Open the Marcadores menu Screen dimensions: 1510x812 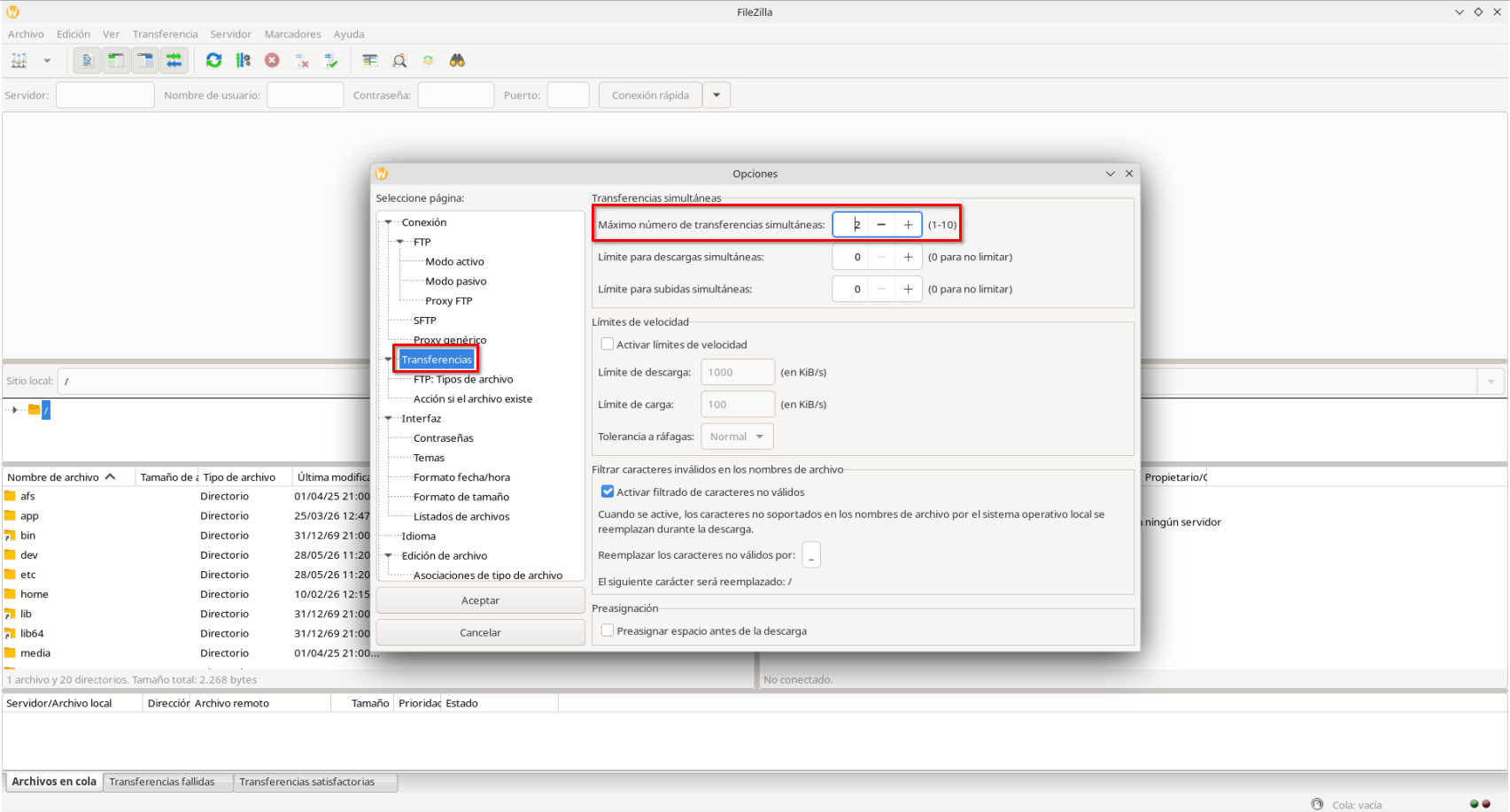point(293,35)
